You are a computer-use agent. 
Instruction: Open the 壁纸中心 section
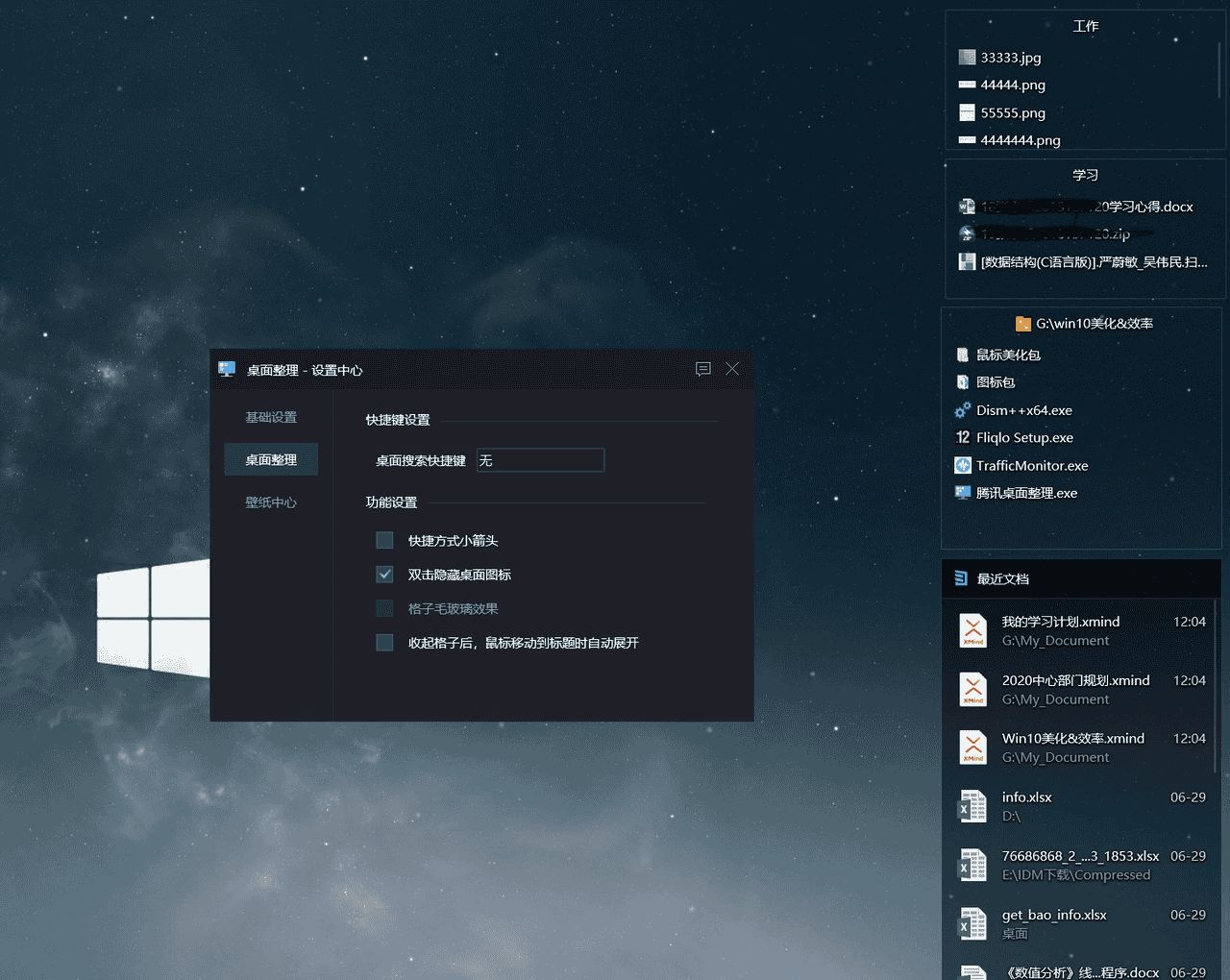270,501
